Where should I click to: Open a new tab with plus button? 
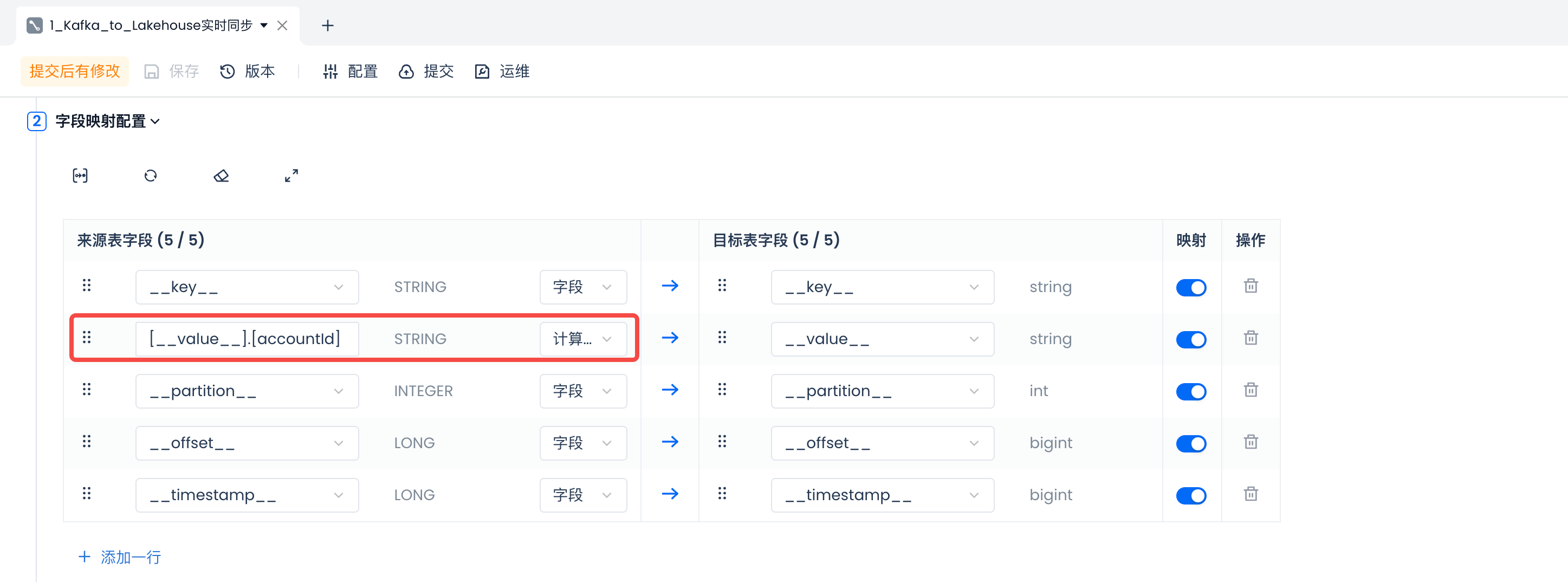(327, 25)
